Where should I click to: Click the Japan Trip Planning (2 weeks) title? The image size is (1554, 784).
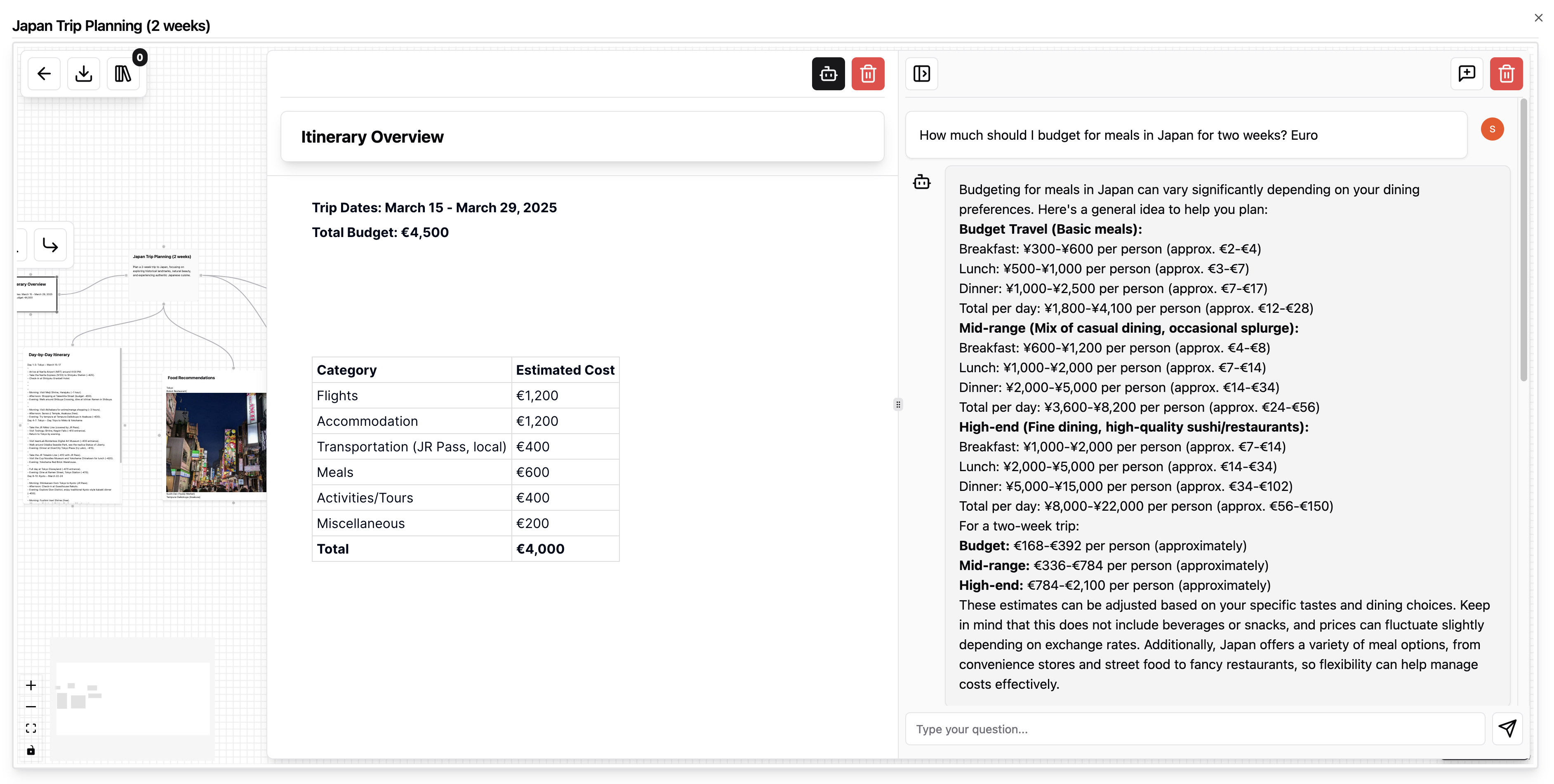111,25
